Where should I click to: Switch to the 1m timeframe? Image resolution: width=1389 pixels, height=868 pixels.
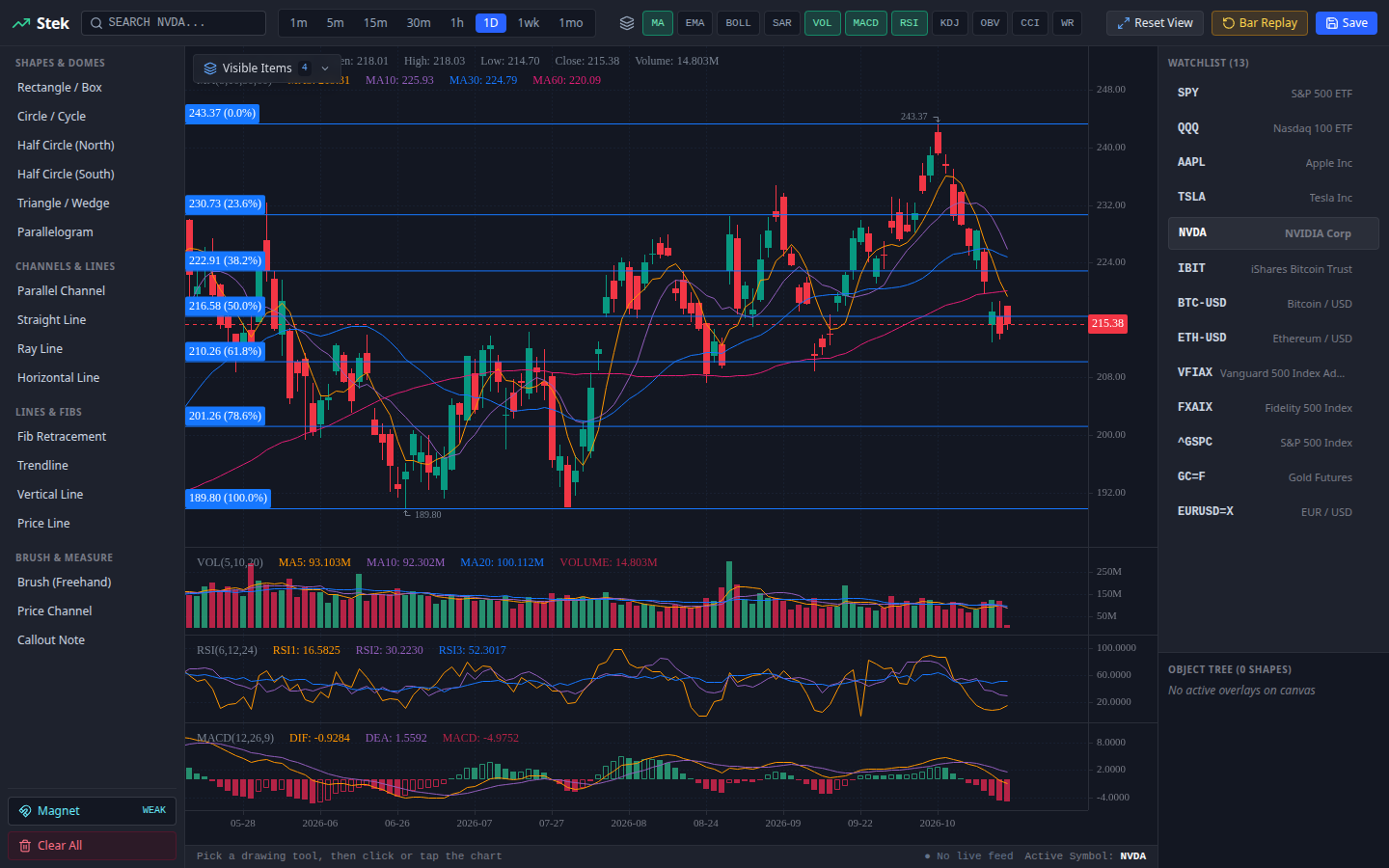(299, 23)
